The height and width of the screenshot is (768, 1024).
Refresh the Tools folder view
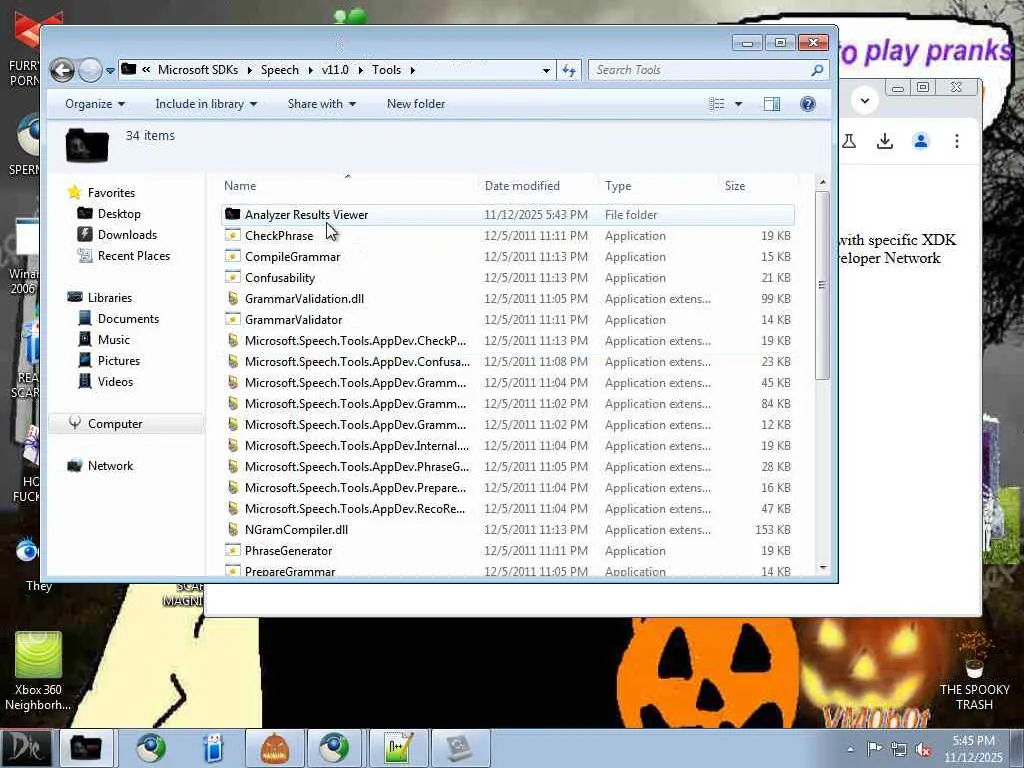click(569, 70)
